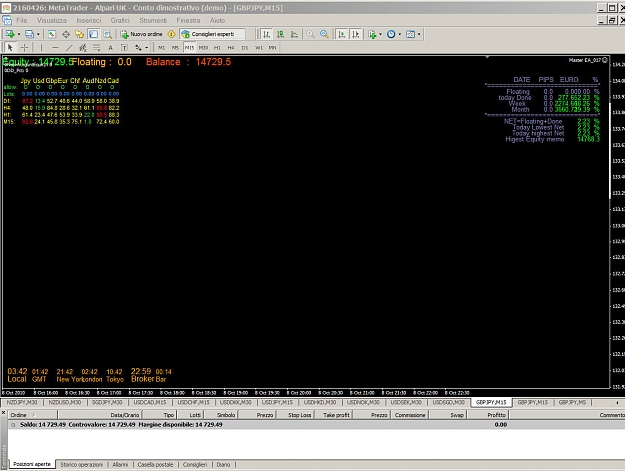Select the M30 timeframe
The width and height of the screenshot is (625, 471).
[x=203, y=48]
